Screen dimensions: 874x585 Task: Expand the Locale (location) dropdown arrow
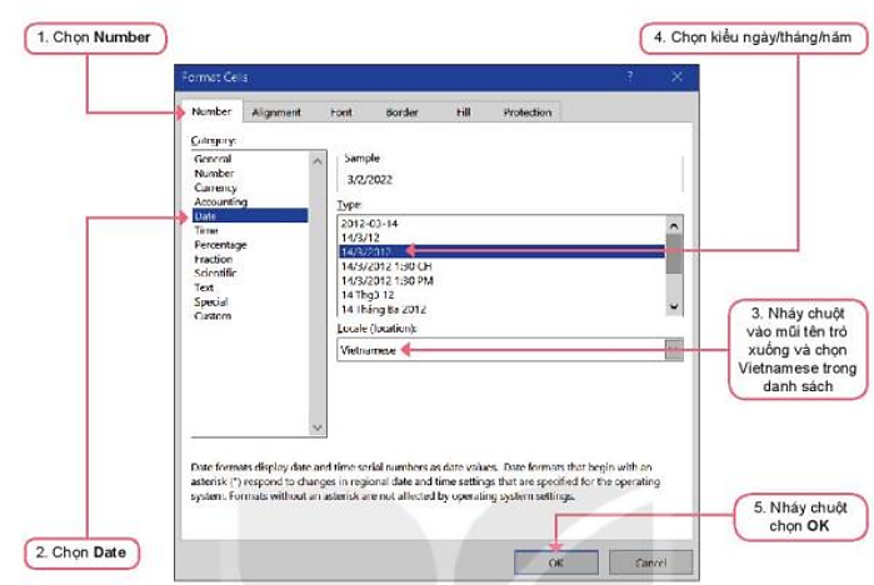coord(675,350)
